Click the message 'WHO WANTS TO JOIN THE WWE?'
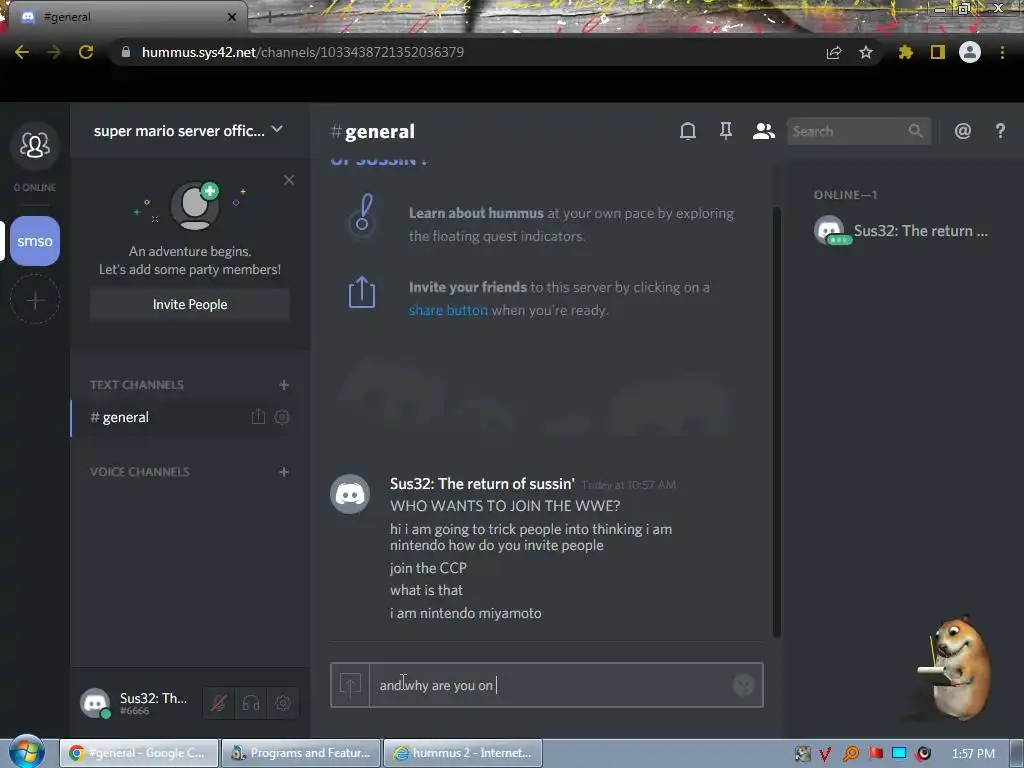 point(505,506)
